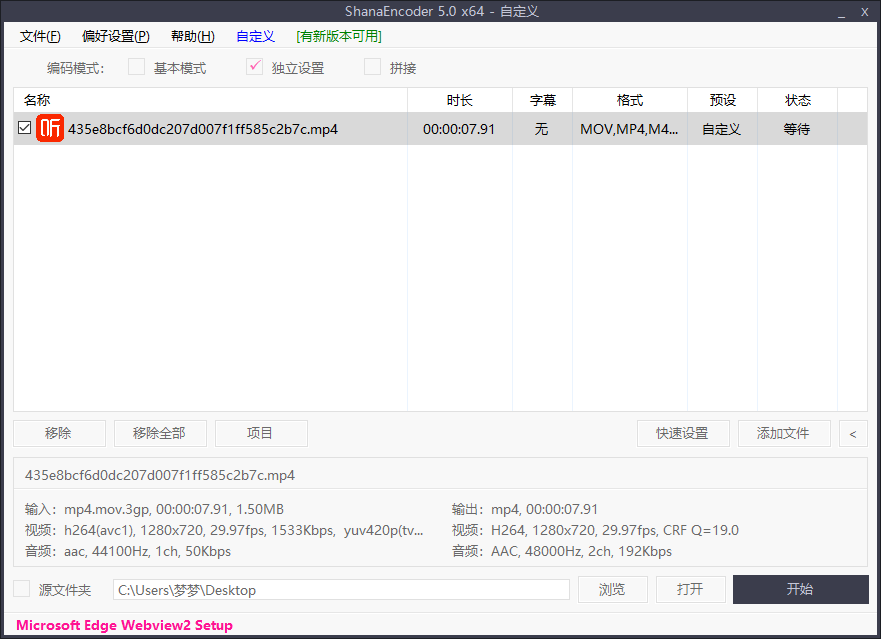Click the red ShanaEncoder file icon thumbnail
The height and width of the screenshot is (639, 881).
[x=50, y=128]
